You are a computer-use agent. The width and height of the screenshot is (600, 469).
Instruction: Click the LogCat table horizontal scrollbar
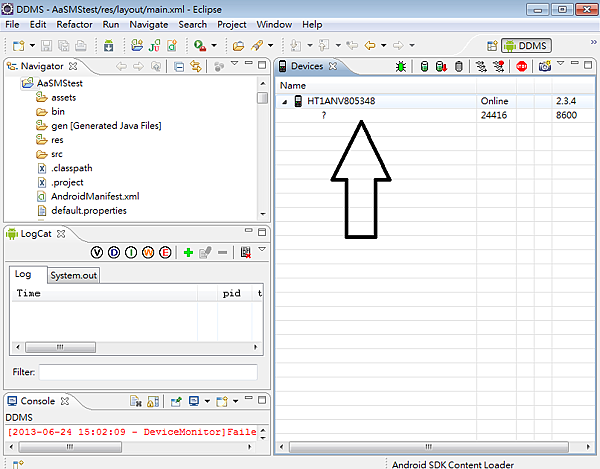[x=60, y=347]
